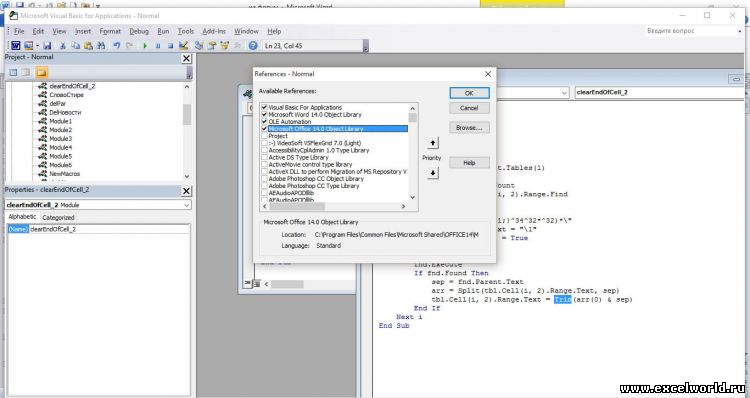Uncheck Microsoft Office 14.0 Object Library

(265, 129)
